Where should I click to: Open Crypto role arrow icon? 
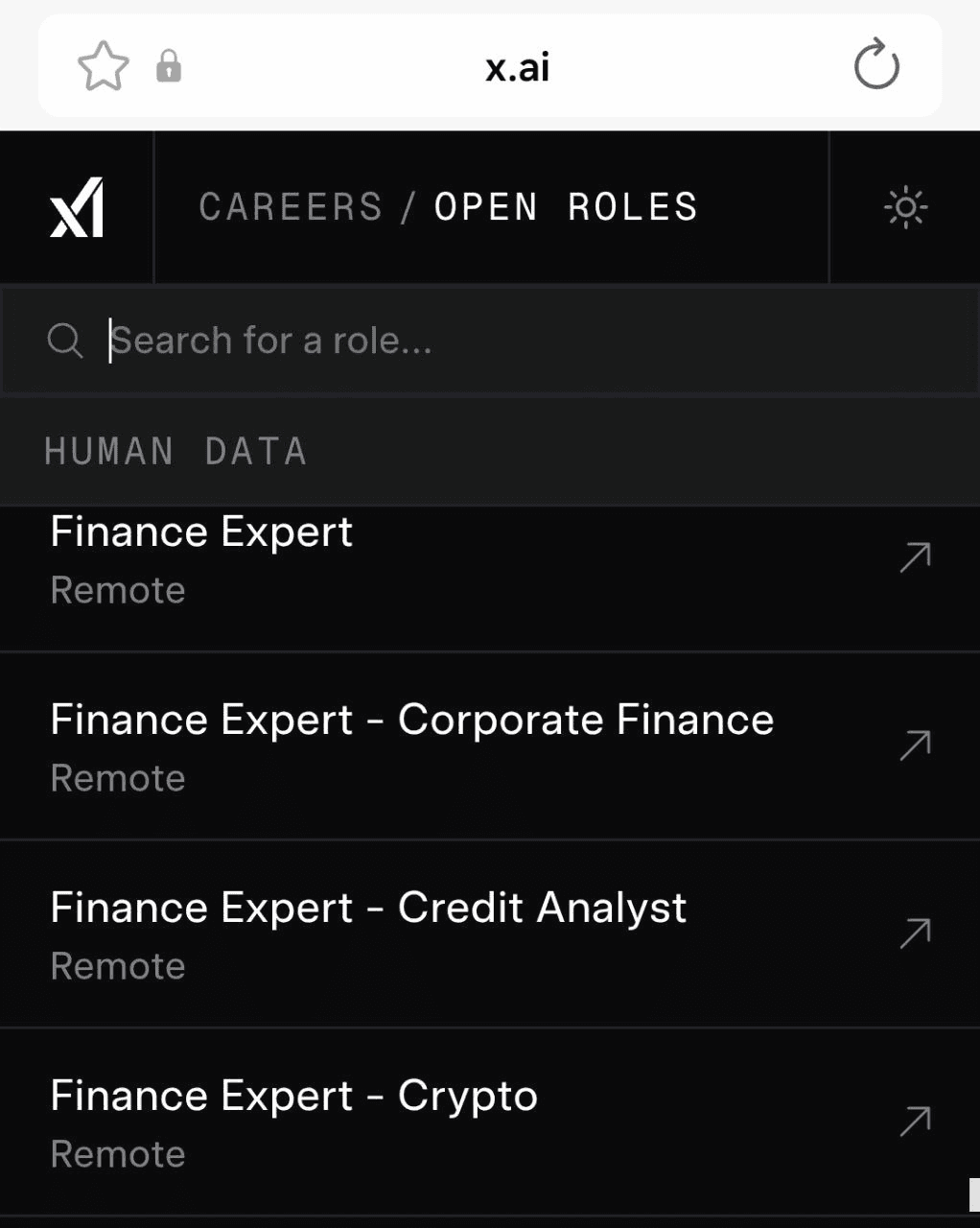[915, 1121]
